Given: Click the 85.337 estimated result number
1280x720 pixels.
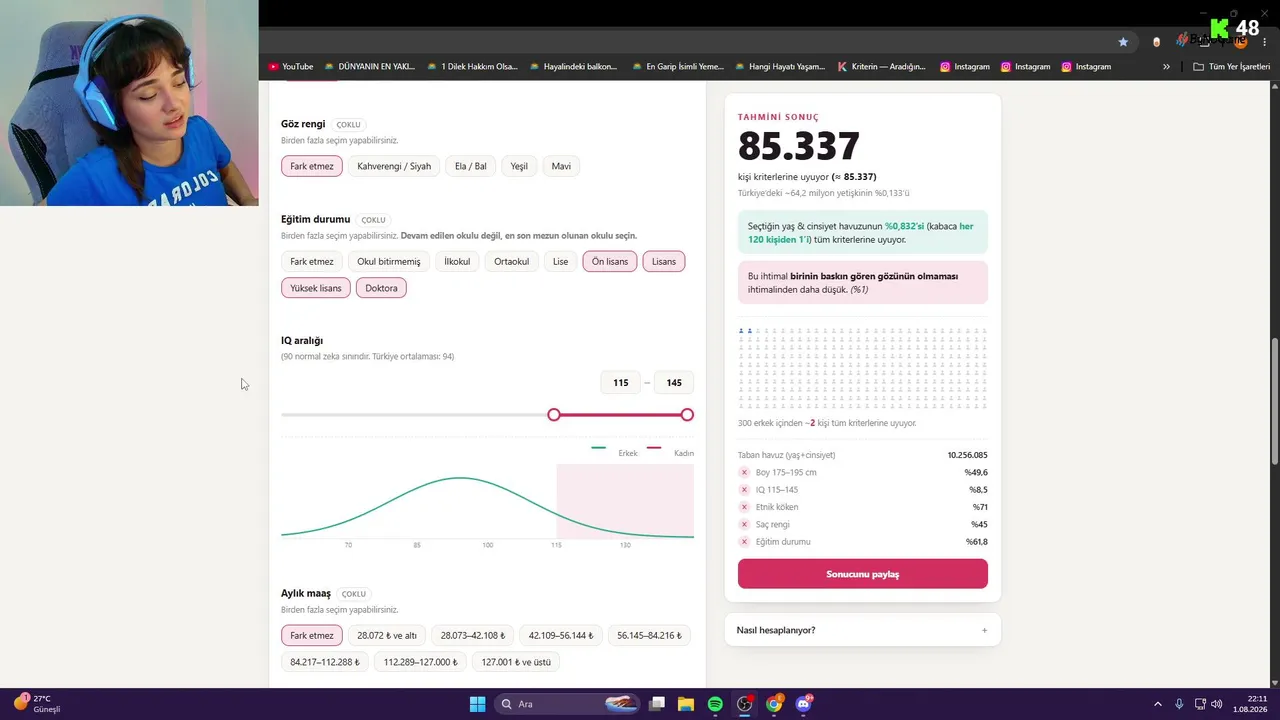Looking at the screenshot, I should click(798, 147).
